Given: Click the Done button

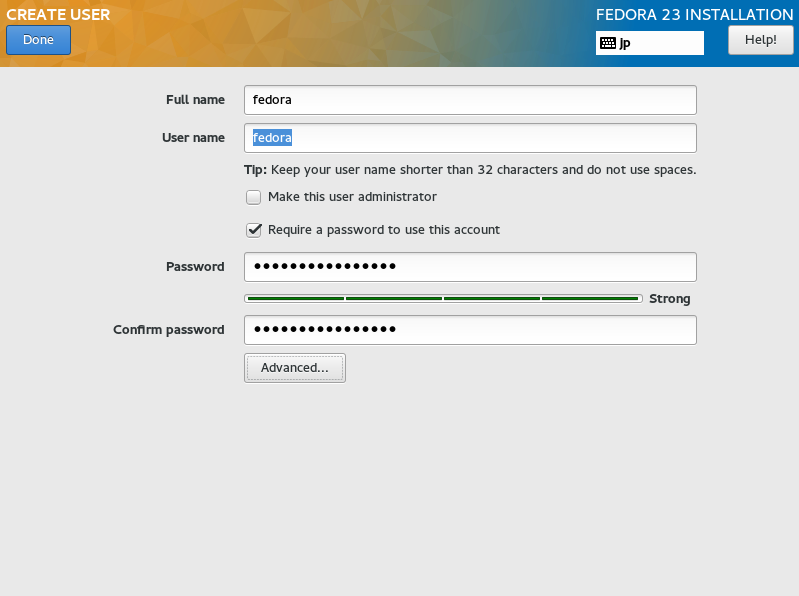Looking at the screenshot, I should pos(38,40).
